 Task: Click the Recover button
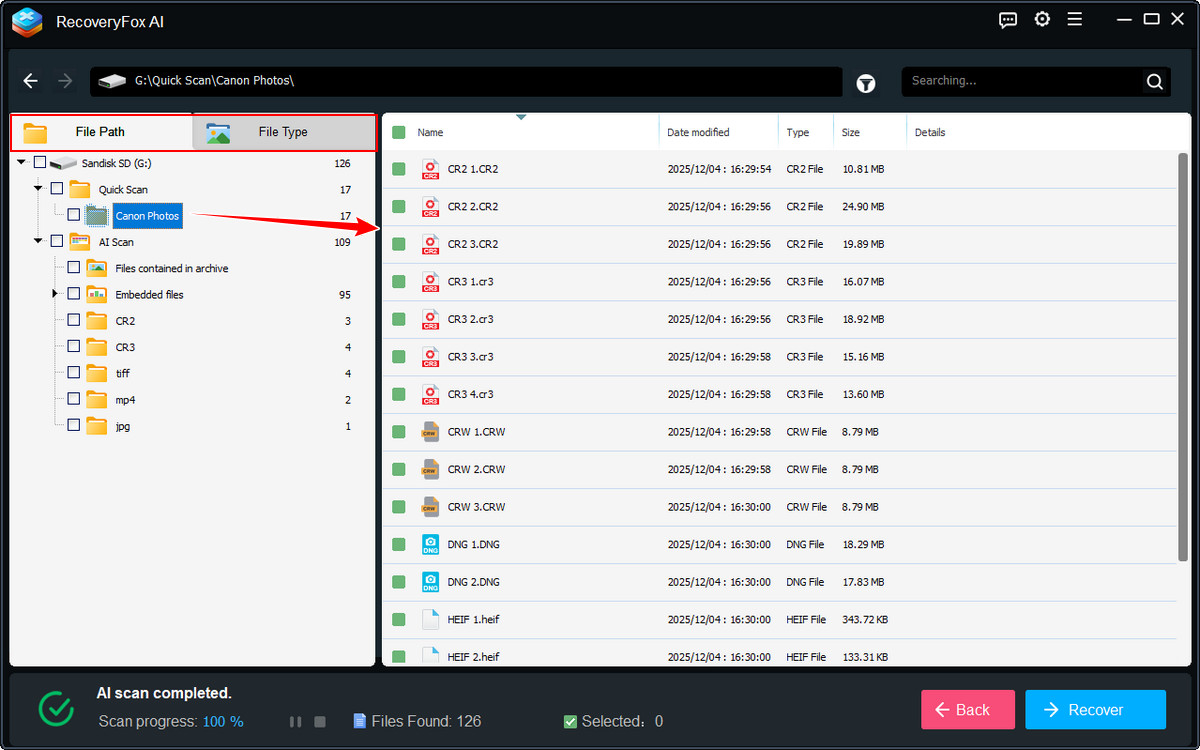[x=1095, y=710]
